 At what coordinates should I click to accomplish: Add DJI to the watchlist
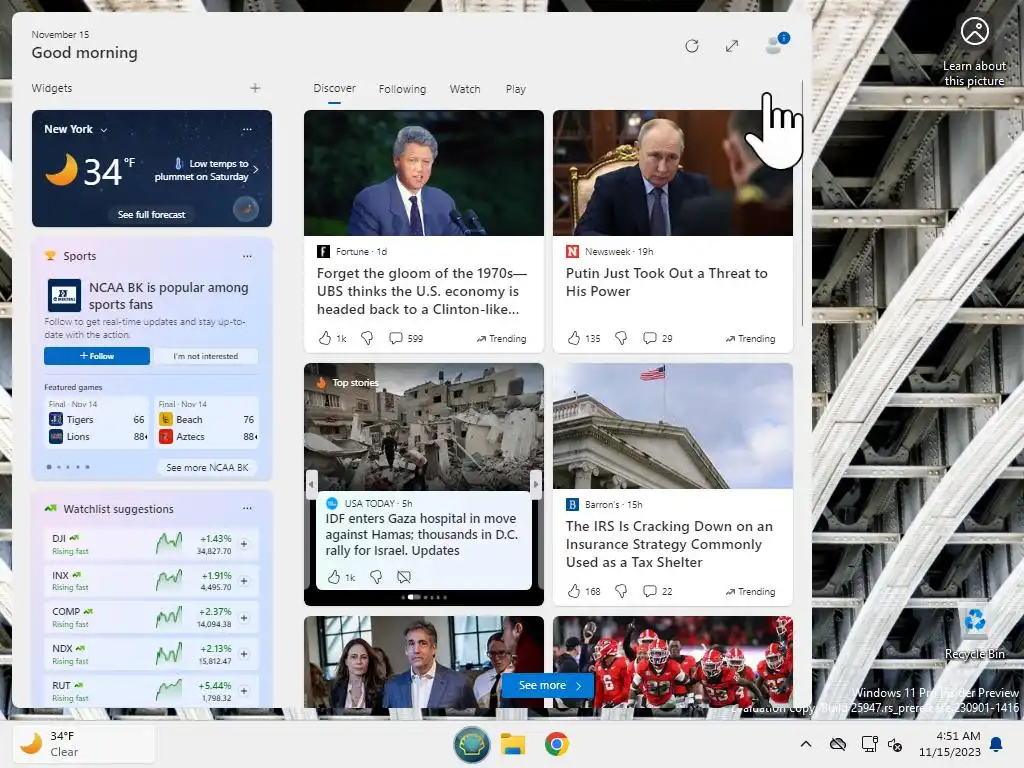click(x=244, y=544)
